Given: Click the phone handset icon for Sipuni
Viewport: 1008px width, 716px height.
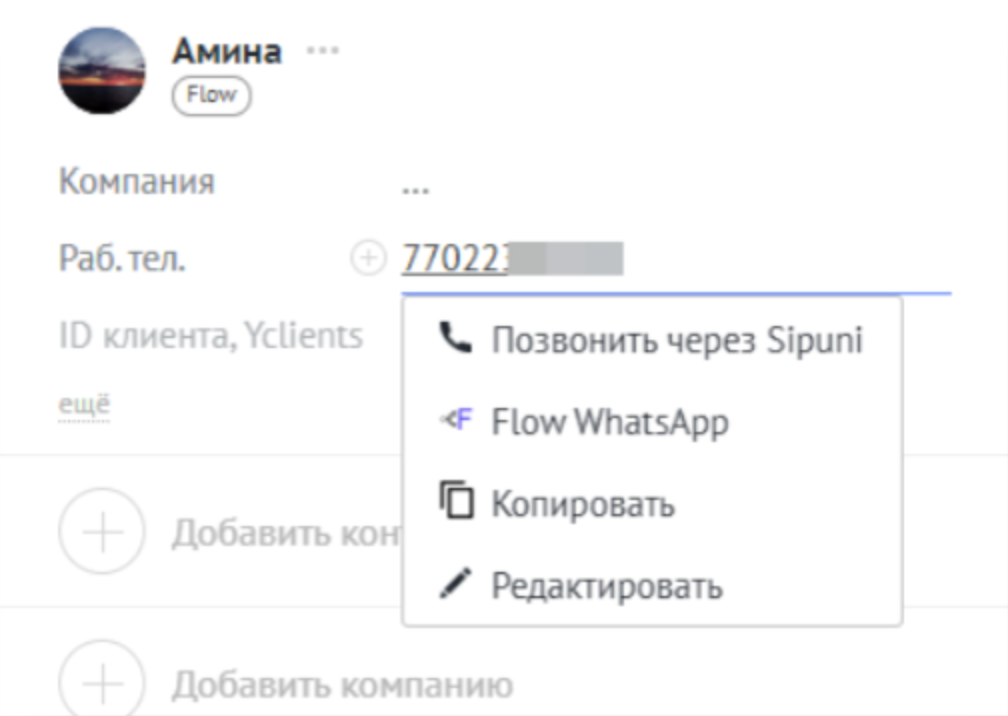Looking at the screenshot, I should click(x=455, y=339).
